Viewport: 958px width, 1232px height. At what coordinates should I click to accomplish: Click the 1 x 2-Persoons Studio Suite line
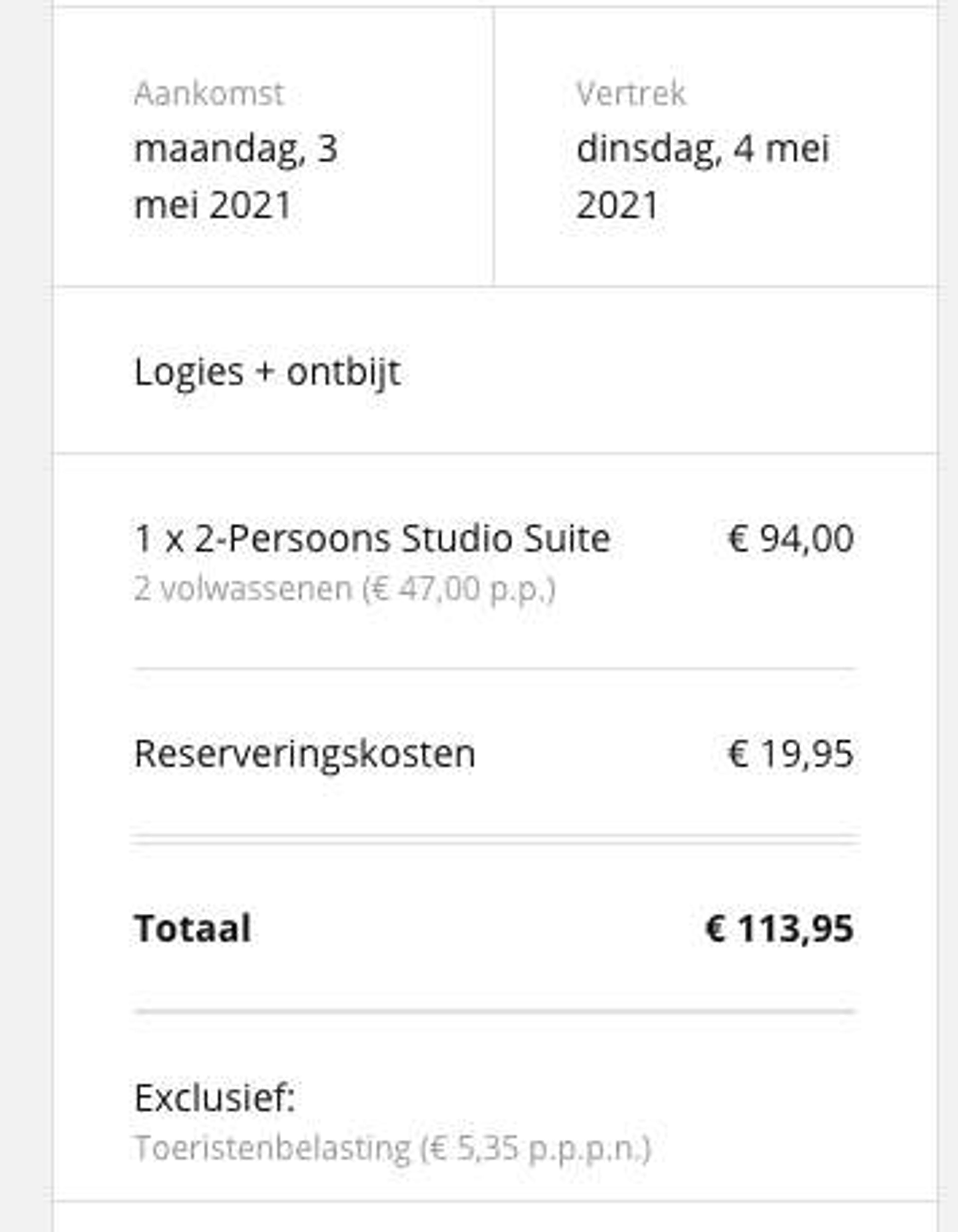372,539
